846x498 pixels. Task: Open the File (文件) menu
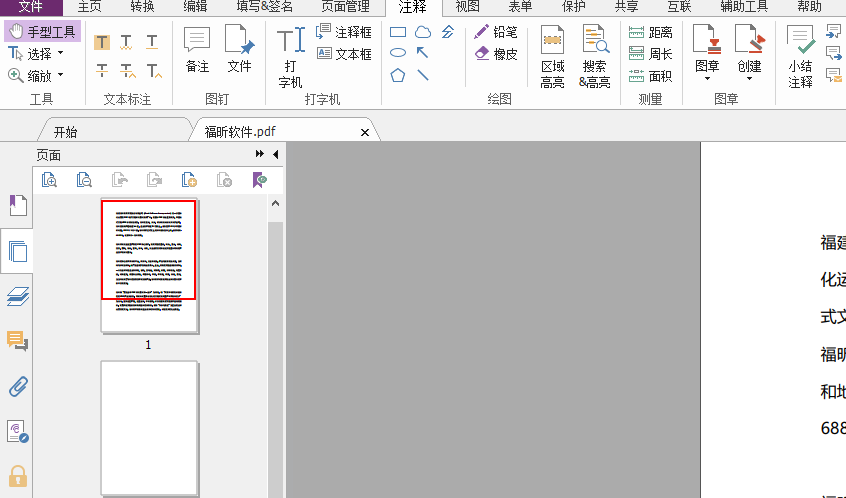[x=31, y=7]
